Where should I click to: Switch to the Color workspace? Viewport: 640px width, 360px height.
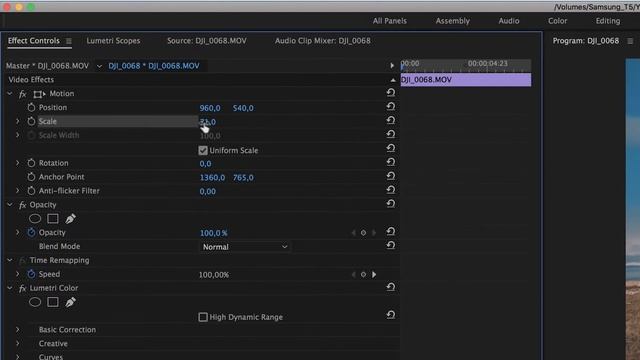557,21
